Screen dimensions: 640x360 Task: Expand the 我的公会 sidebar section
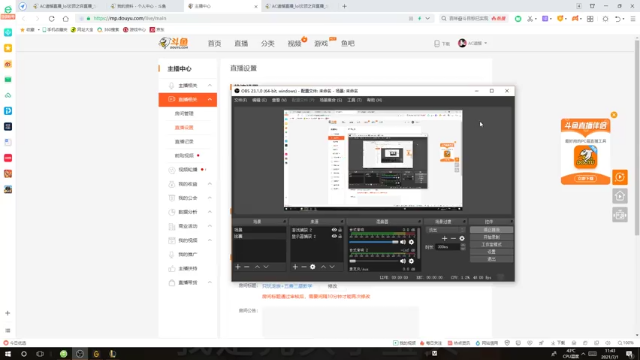pos(210,198)
